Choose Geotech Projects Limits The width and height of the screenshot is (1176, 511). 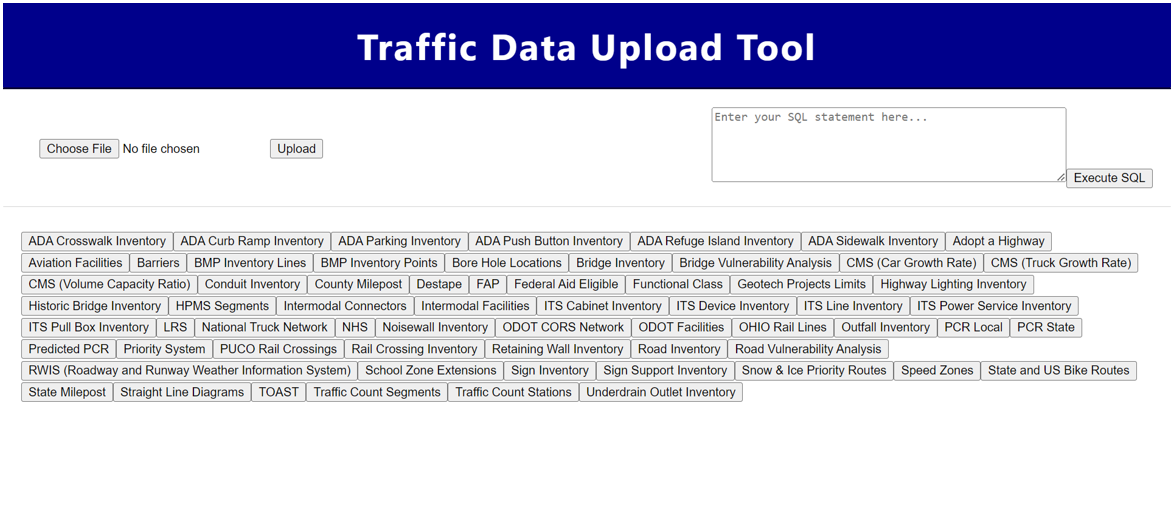802,284
